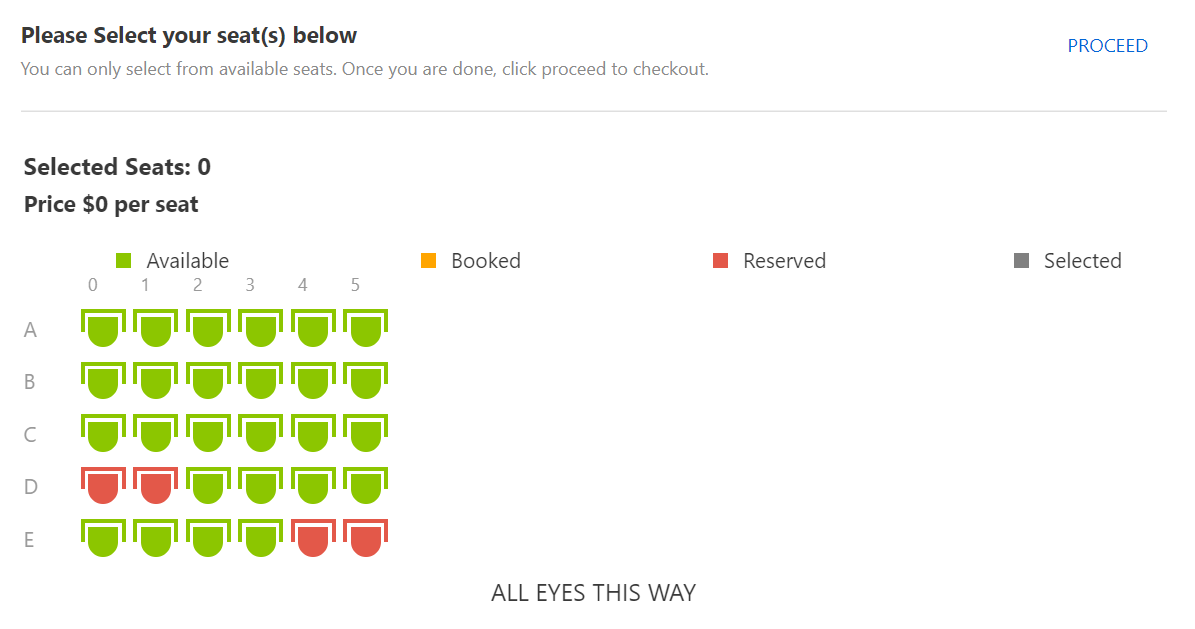
Task: Select seat C0 in row C
Action: coord(103,433)
